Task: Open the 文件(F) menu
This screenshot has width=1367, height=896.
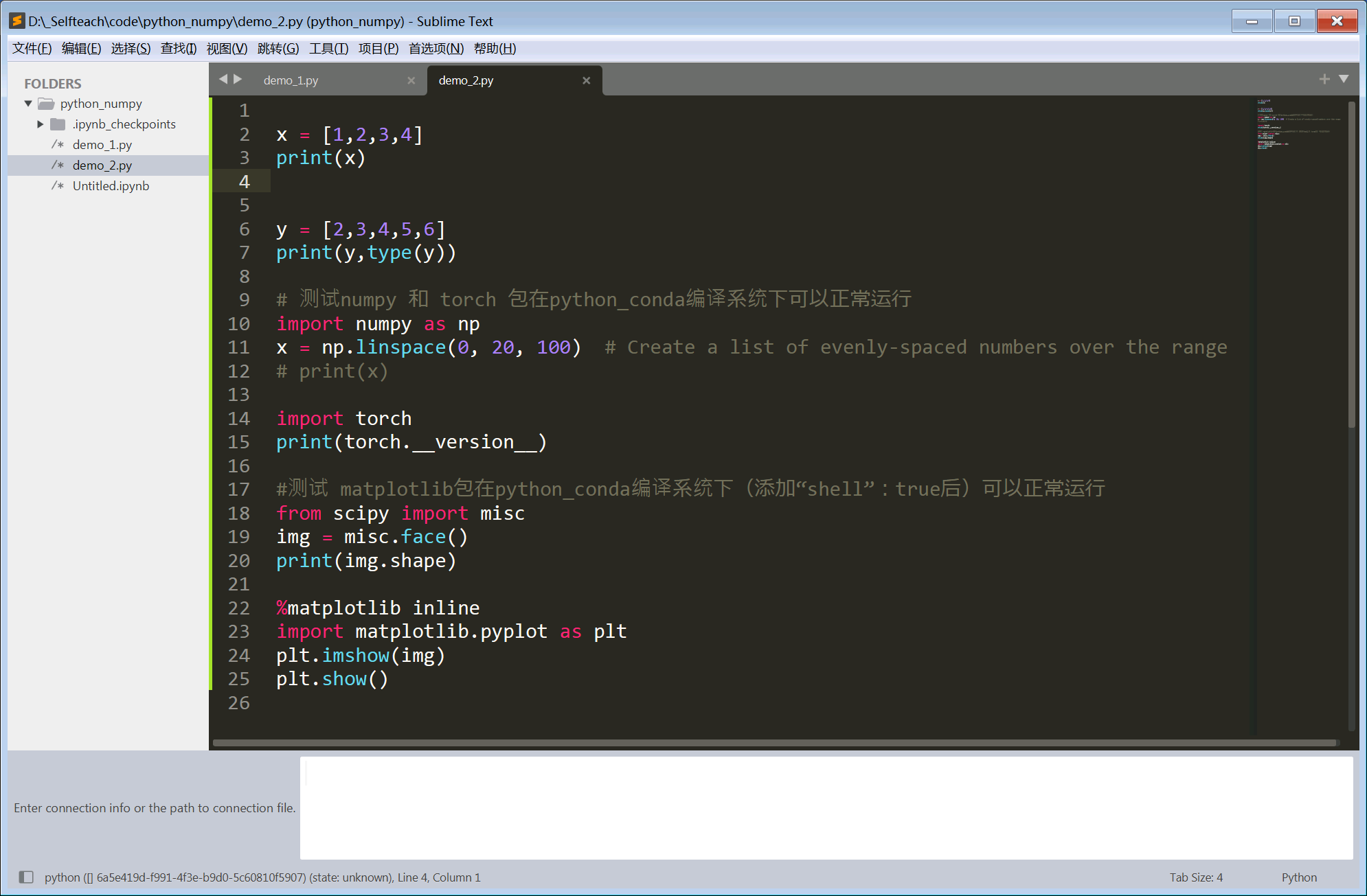Action: tap(31, 48)
